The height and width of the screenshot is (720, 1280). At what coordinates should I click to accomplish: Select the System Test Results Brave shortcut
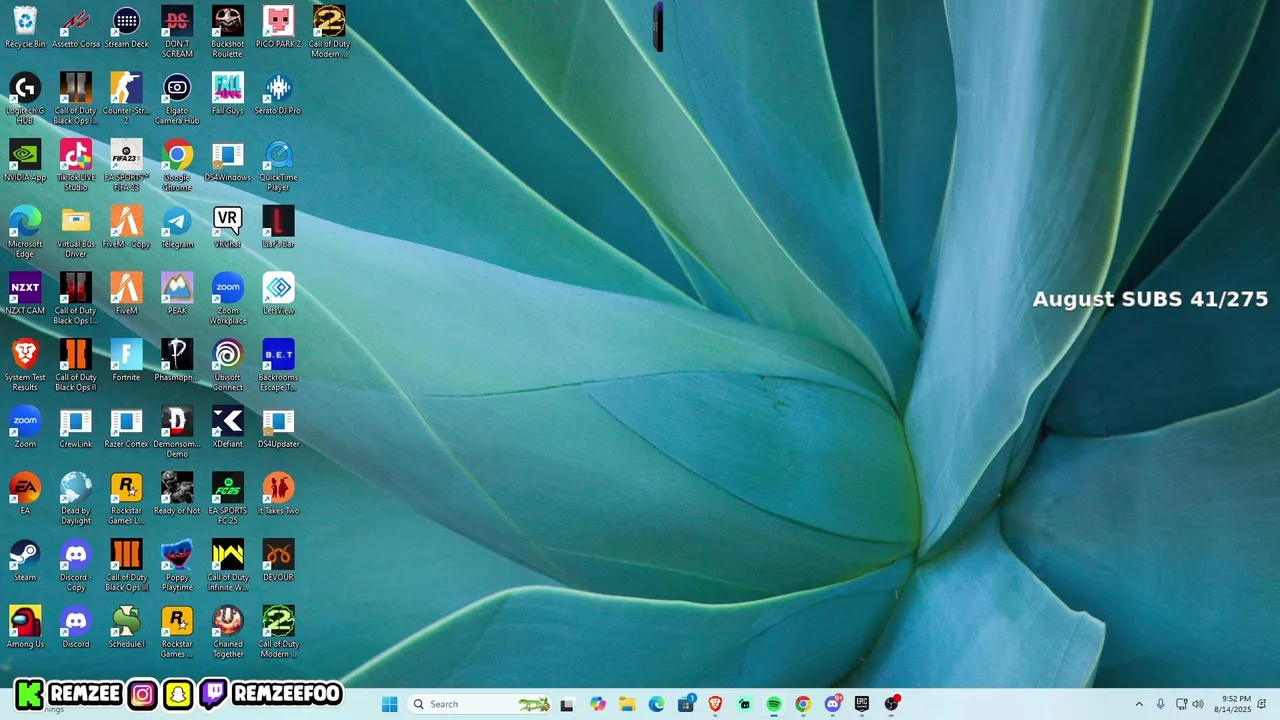pyautogui.click(x=25, y=365)
